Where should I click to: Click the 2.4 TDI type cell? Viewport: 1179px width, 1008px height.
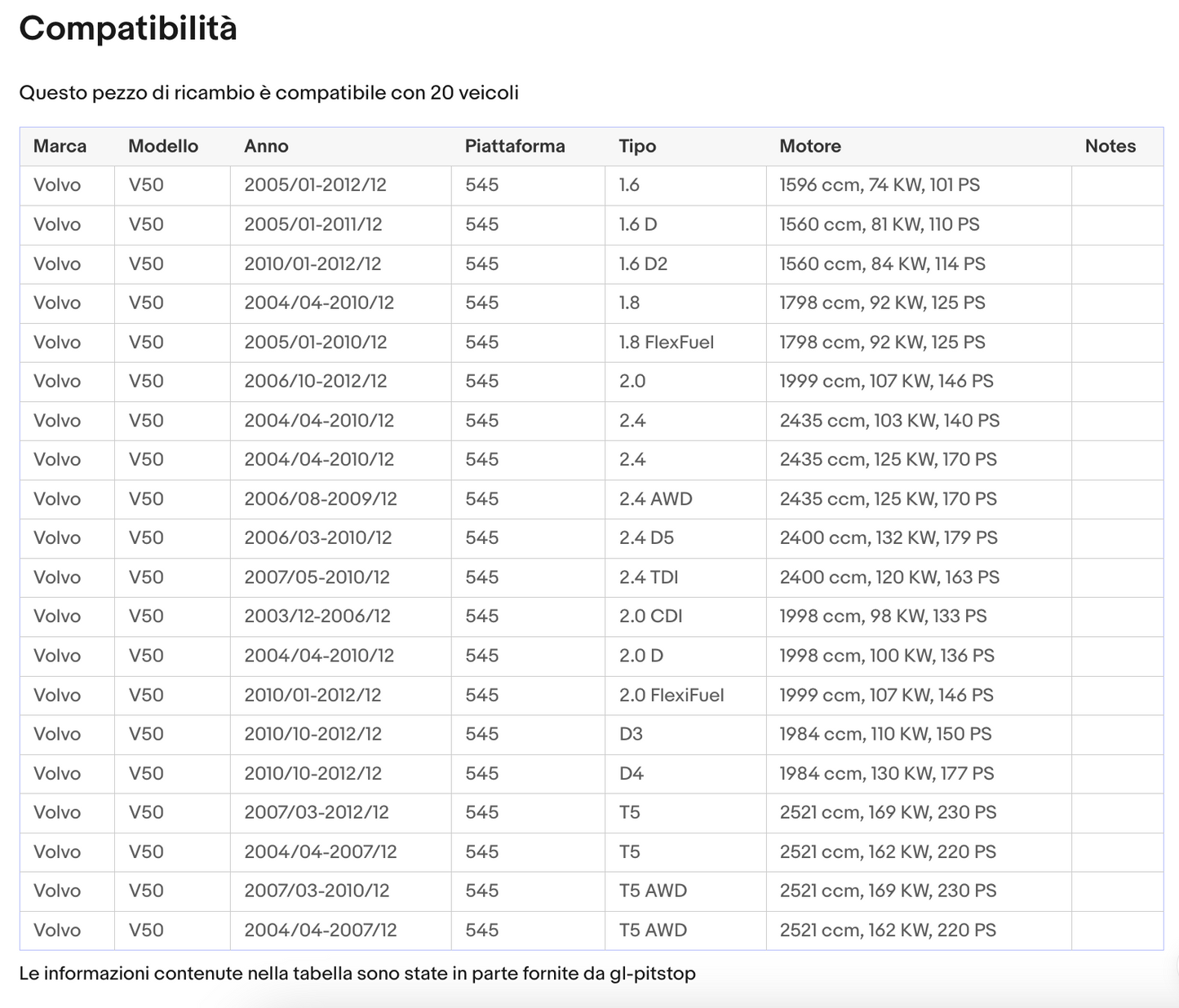pyautogui.click(x=649, y=577)
